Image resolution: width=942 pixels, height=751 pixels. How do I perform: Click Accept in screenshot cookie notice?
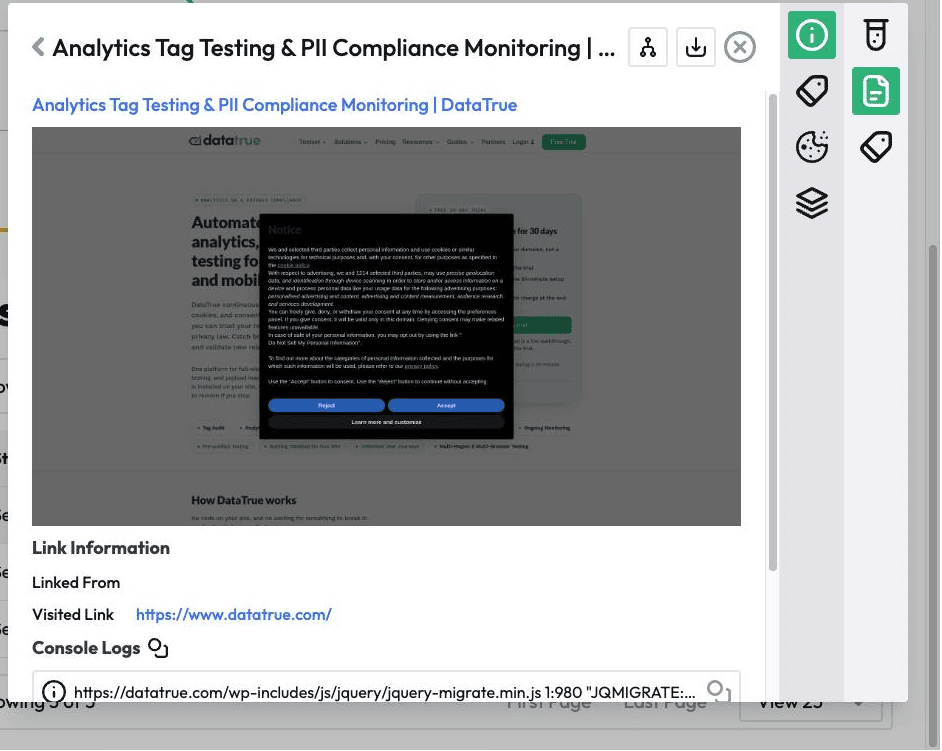[446, 406]
